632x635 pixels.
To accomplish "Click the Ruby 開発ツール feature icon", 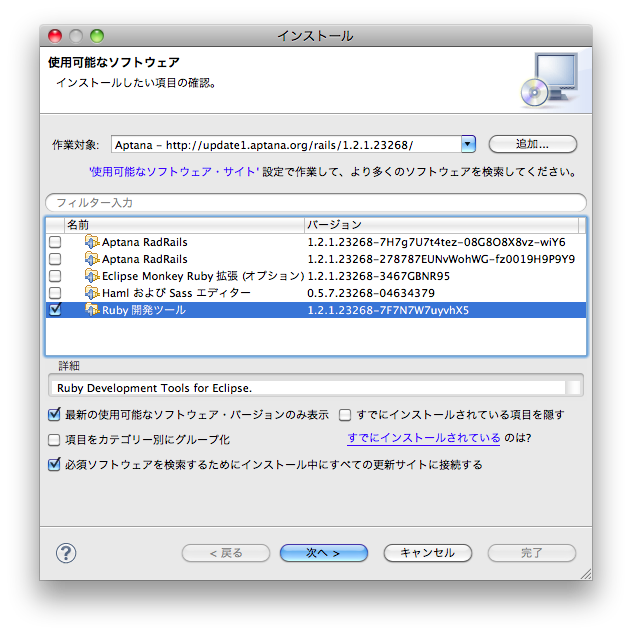I will coord(92,310).
